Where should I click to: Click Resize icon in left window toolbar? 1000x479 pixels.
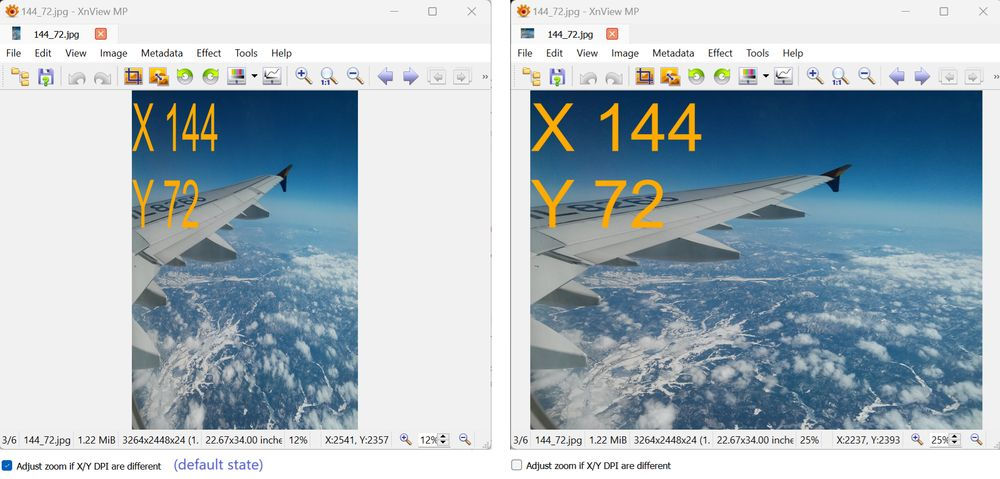tap(158, 77)
